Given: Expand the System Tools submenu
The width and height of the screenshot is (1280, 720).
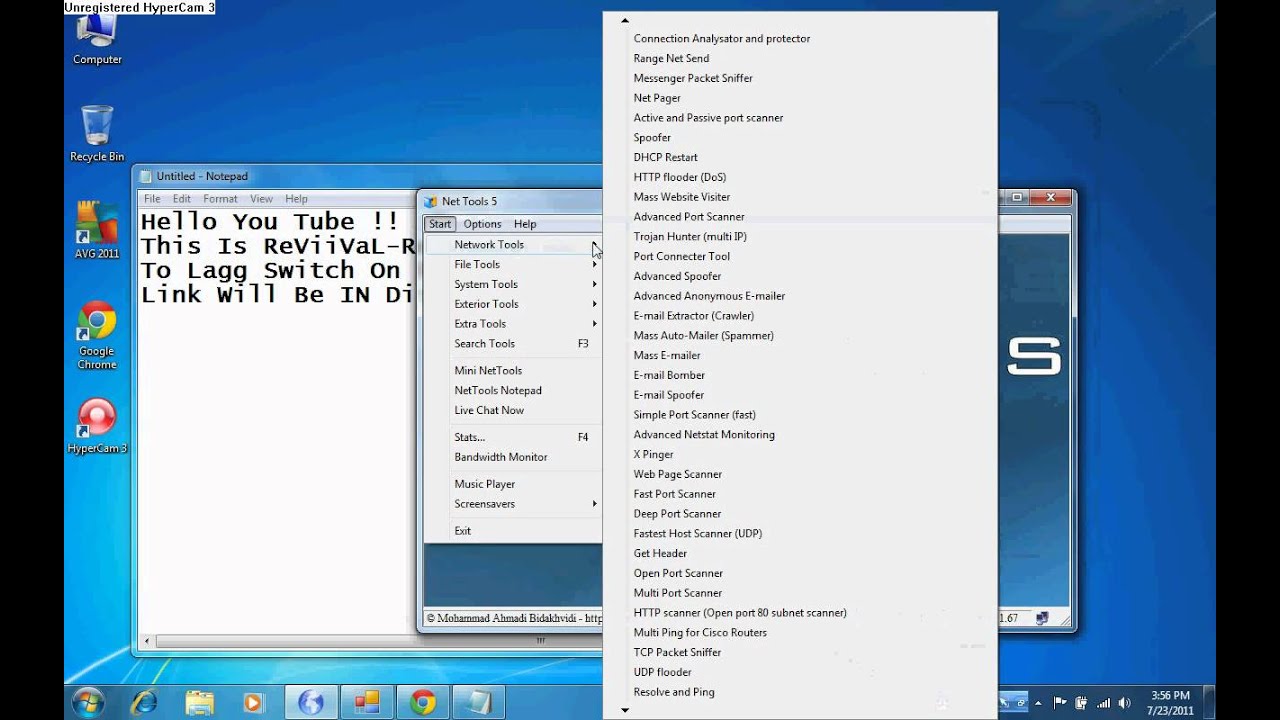Looking at the screenshot, I should 513,284.
